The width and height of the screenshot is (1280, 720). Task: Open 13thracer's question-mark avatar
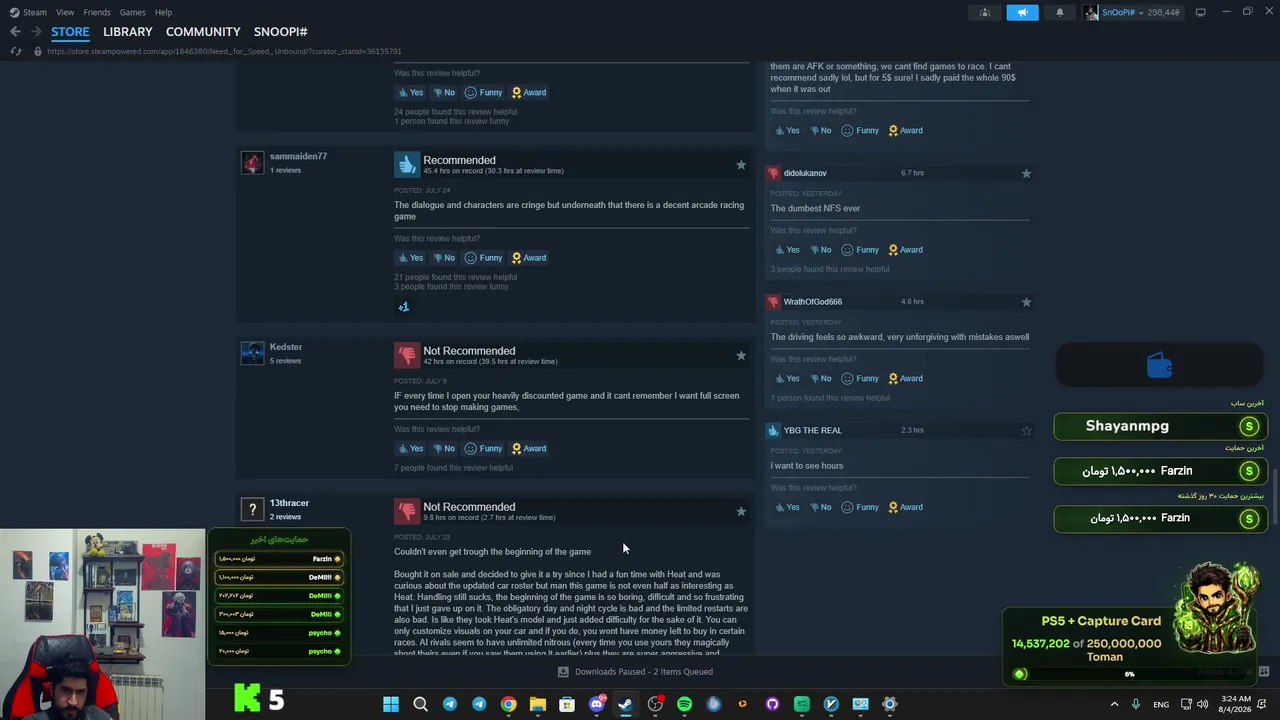[252, 510]
